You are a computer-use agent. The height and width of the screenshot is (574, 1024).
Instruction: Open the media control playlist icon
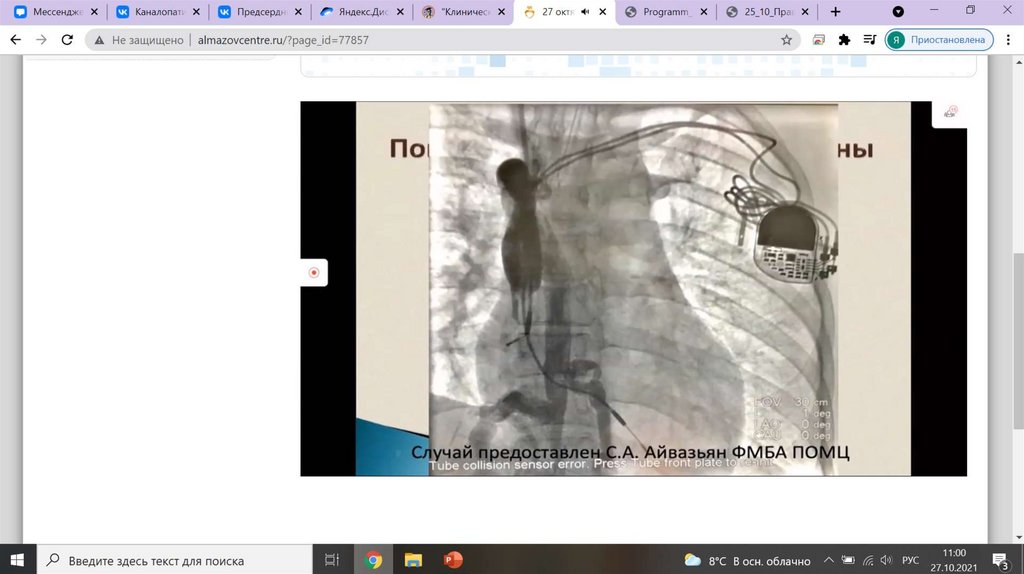[x=868, y=40]
